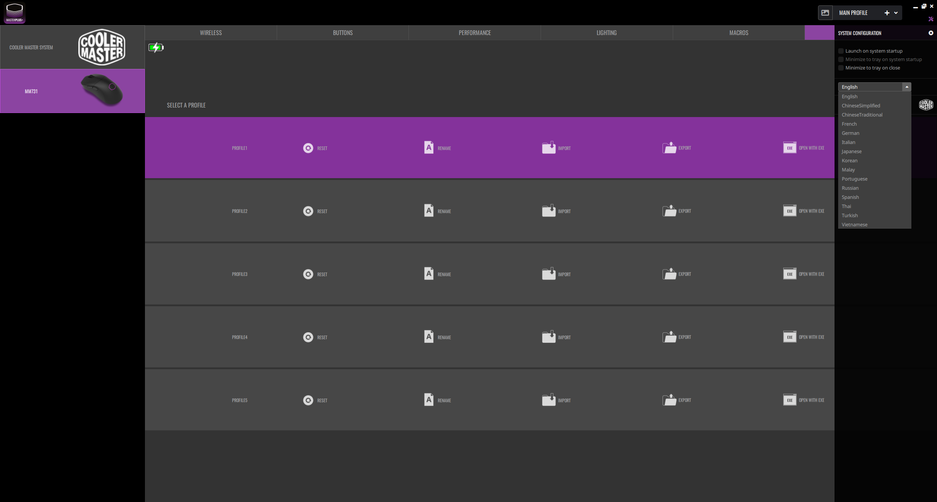This screenshot has width=937, height=502.
Task: Rename Profile5 using the rename icon
Action: click(428, 400)
